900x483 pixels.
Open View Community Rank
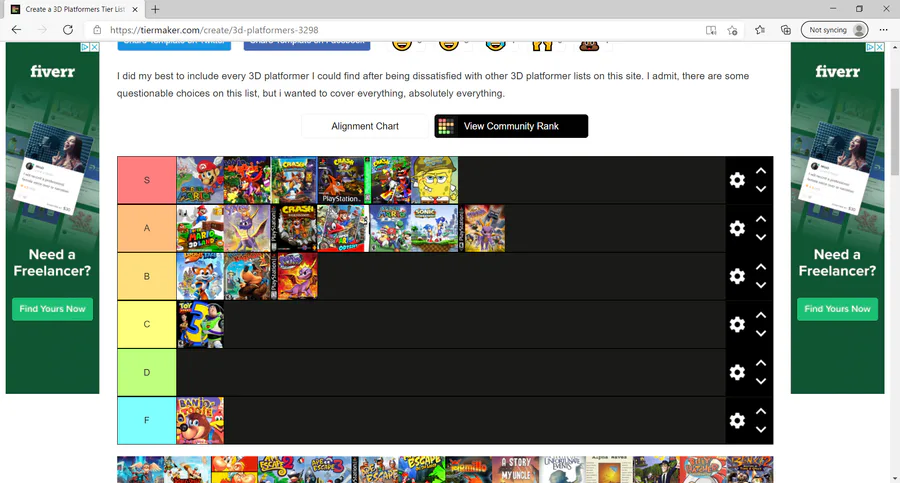coord(511,126)
